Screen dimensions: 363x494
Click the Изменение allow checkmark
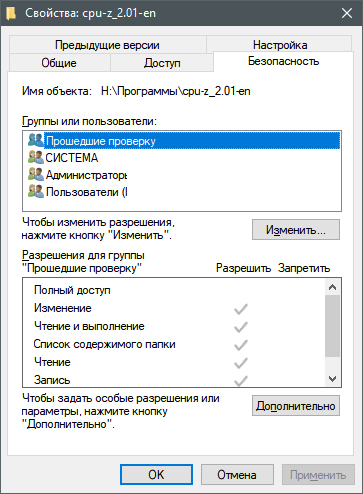[241, 309]
